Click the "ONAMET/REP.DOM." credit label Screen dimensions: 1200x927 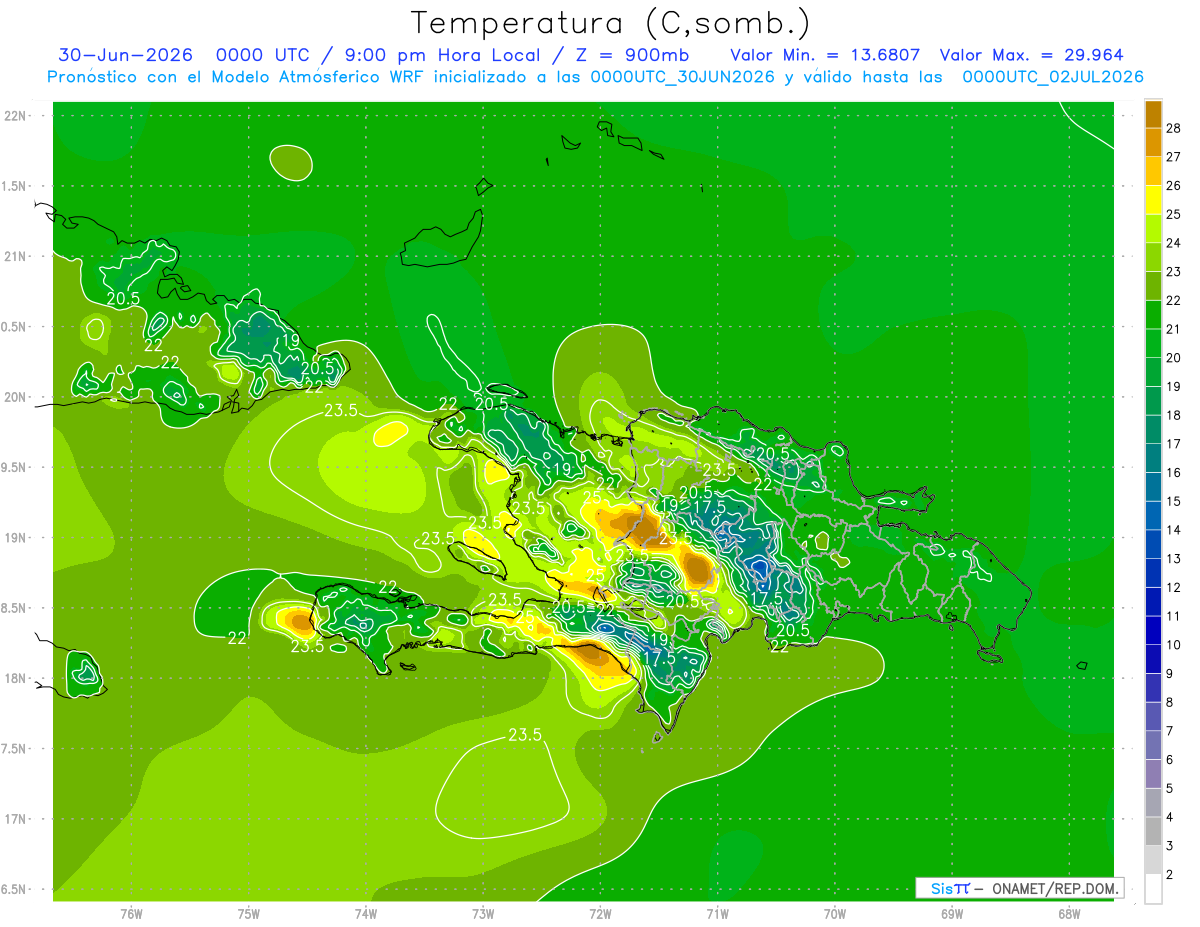tap(1053, 888)
